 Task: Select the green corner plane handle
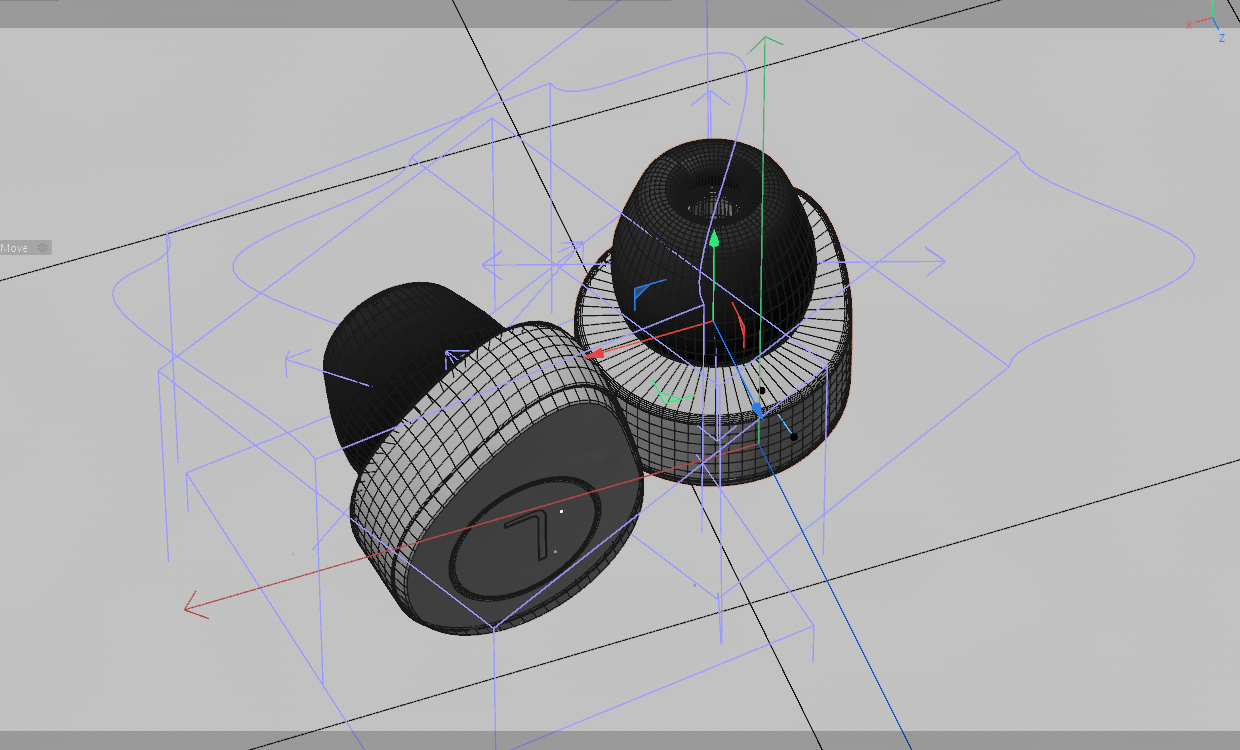pyautogui.click(x=671, y=392)
